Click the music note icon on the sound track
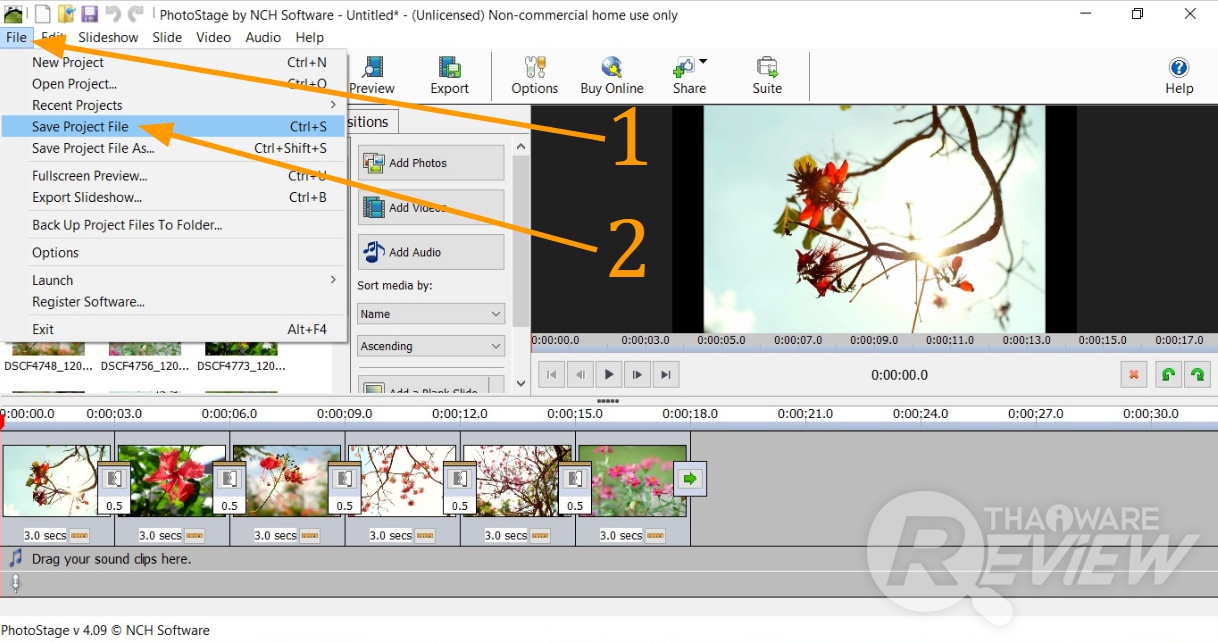Viewport: 1218px width, 642px height. coord(15,558)
